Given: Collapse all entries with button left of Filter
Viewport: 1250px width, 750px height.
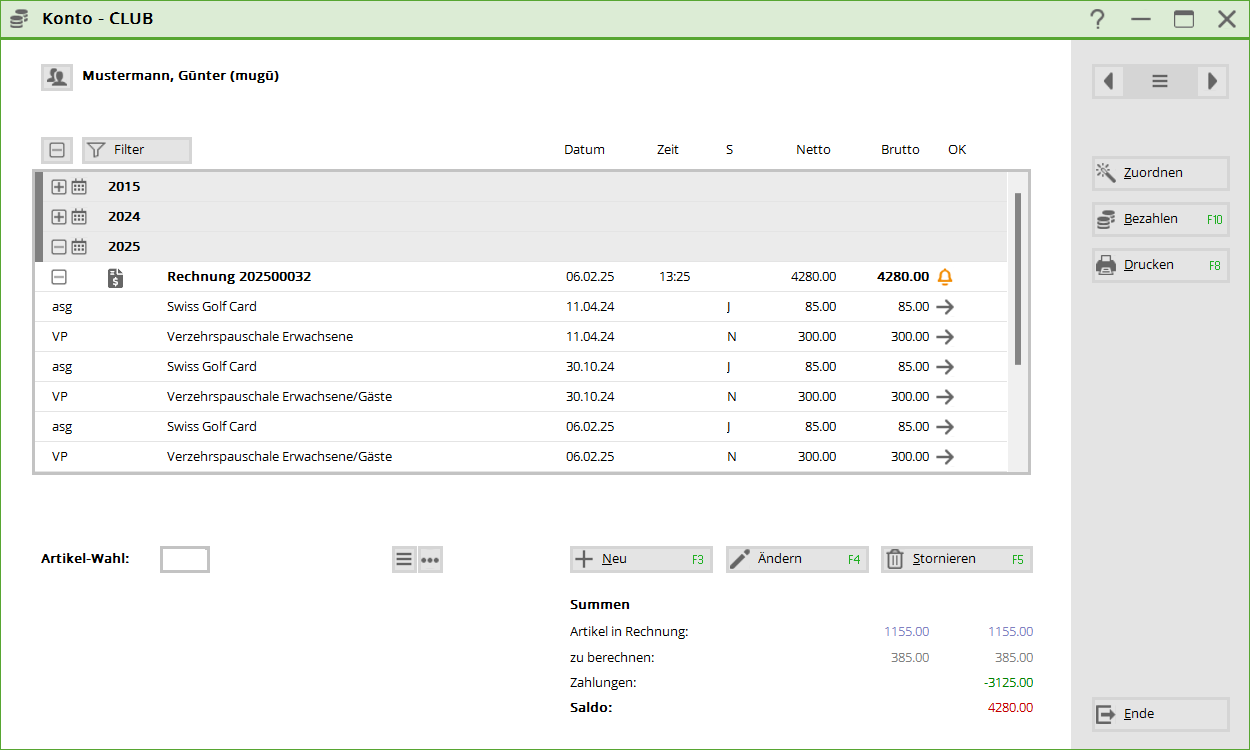Looking at the screenshot, I should point(57,150).
